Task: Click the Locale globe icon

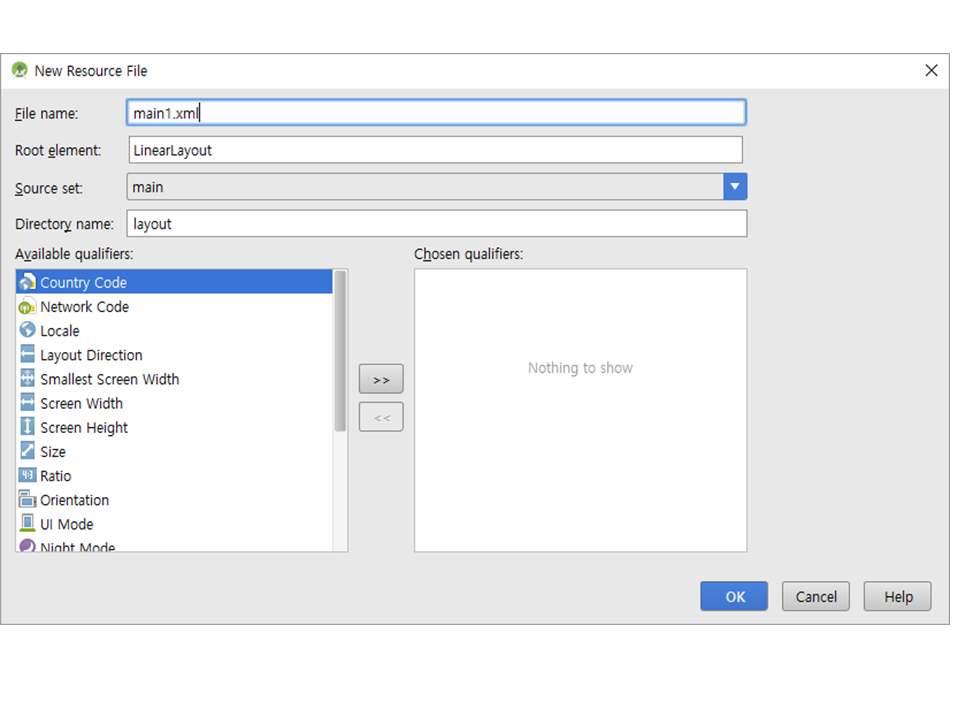Action: [x=27, y=331]
